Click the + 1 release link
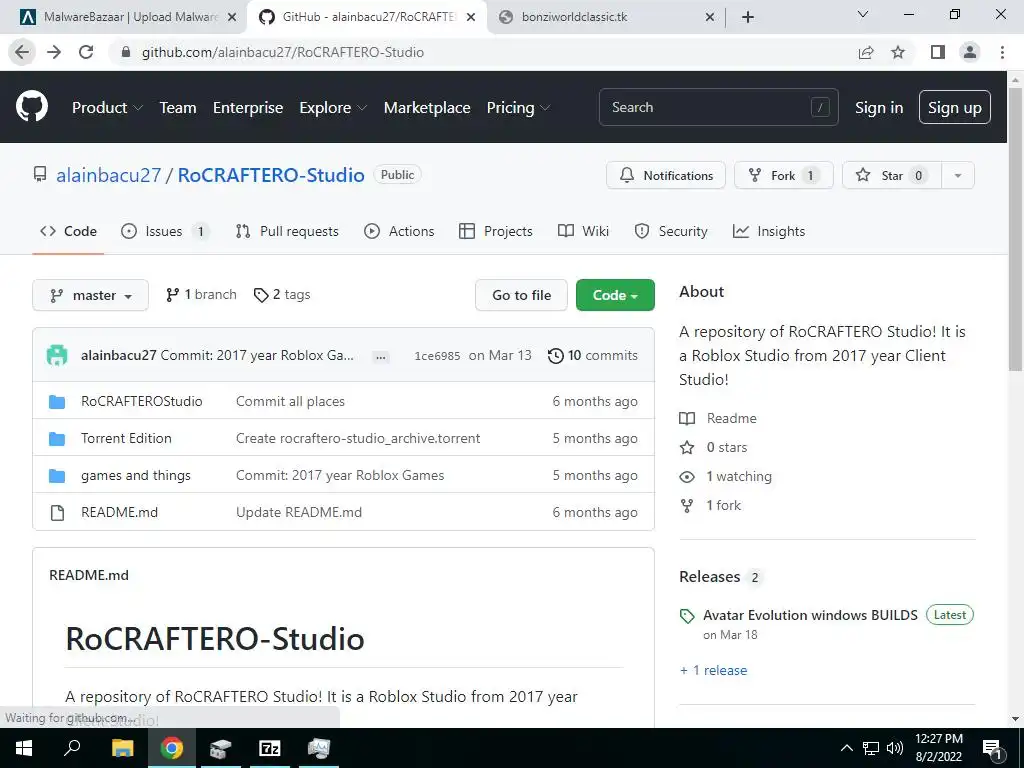The image size is (1024, 768). (x=713, y=670)
